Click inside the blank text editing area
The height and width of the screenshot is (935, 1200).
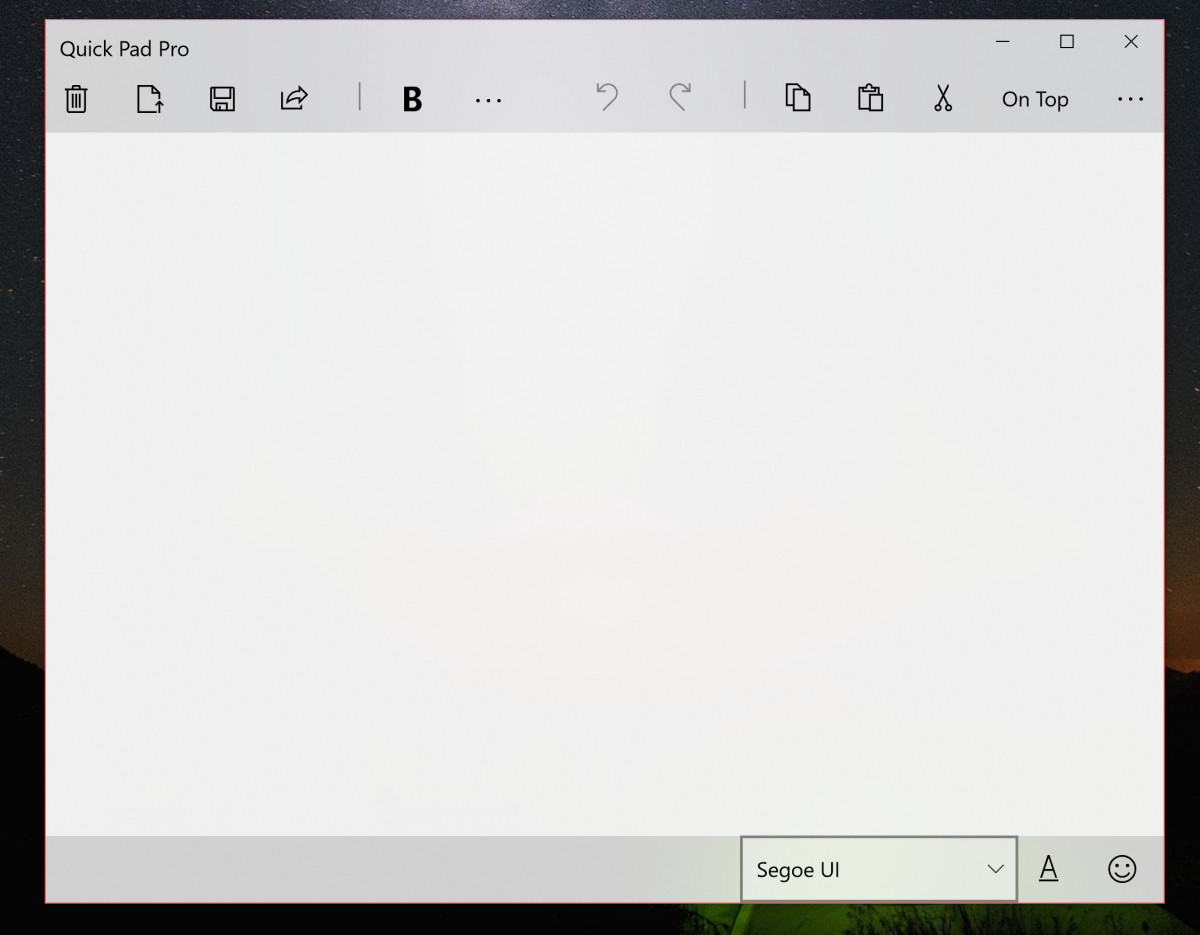[604, 484]
